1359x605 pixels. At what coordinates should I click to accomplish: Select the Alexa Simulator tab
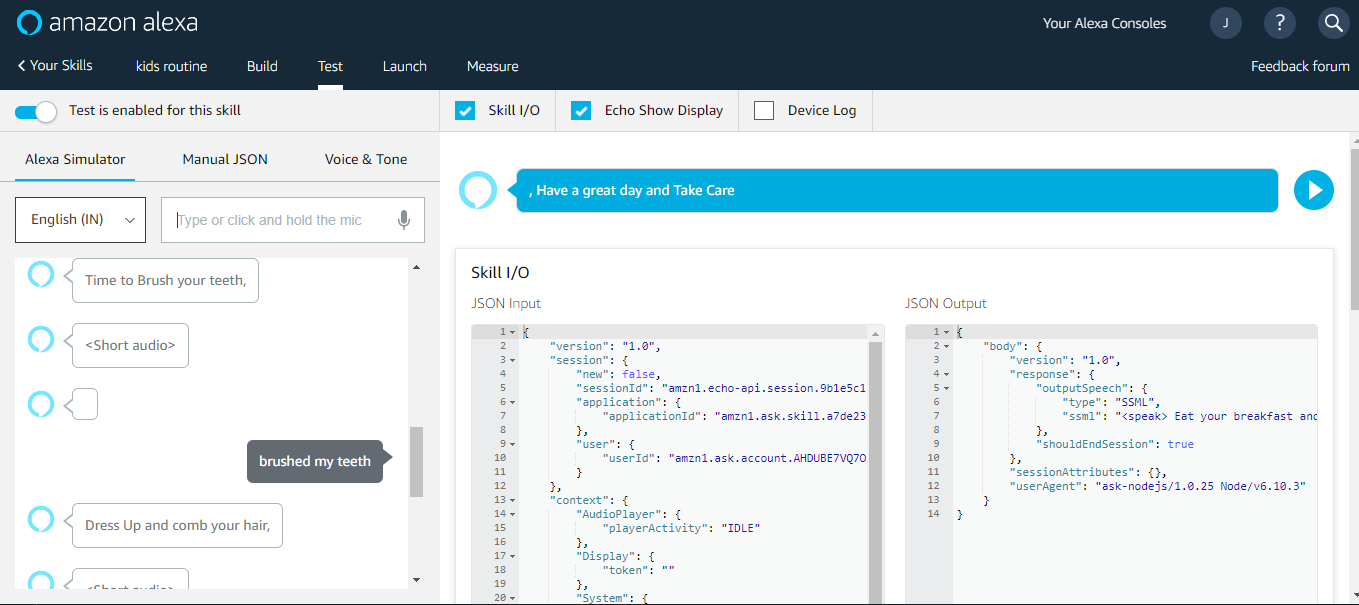(x=75, y=159)
